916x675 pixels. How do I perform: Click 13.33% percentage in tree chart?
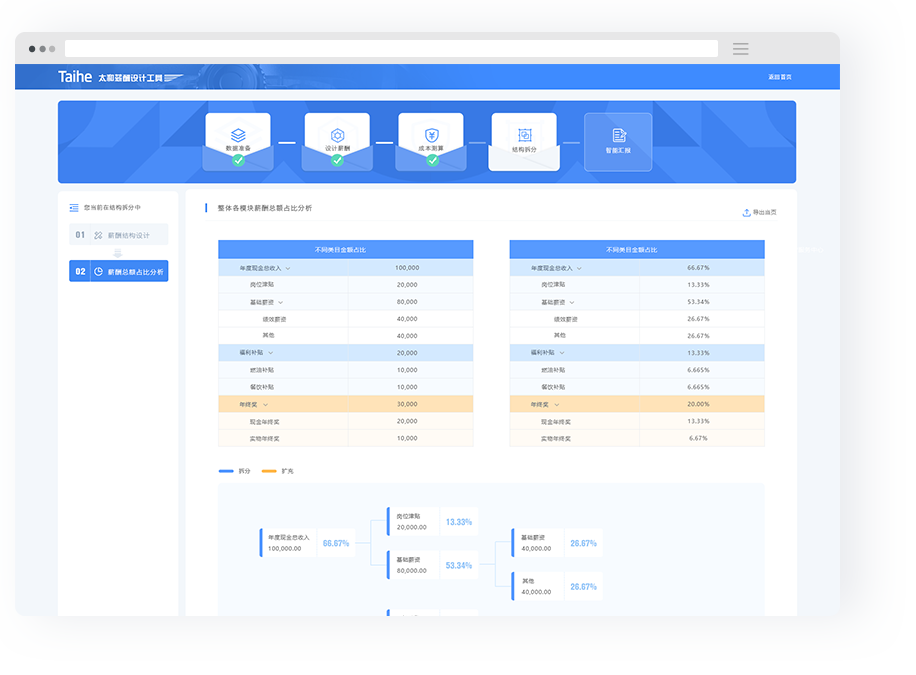459,522
